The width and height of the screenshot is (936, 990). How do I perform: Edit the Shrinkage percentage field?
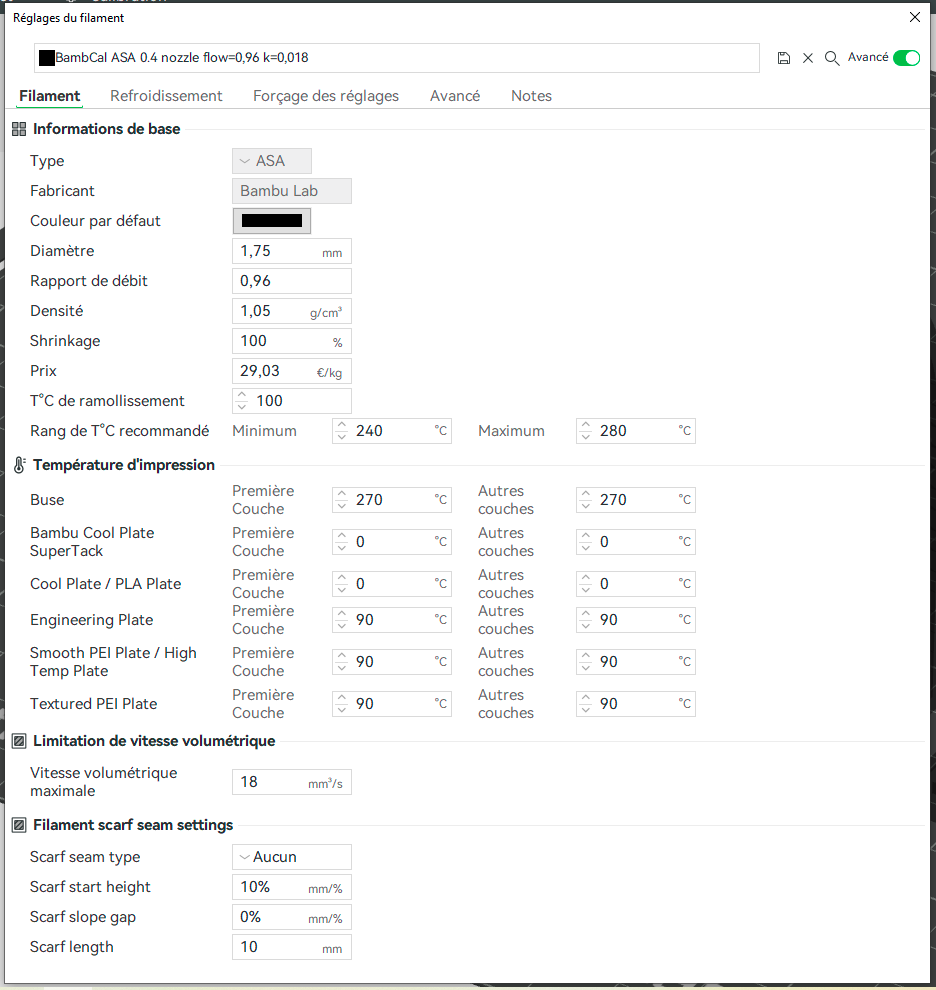tap(292, 341)
